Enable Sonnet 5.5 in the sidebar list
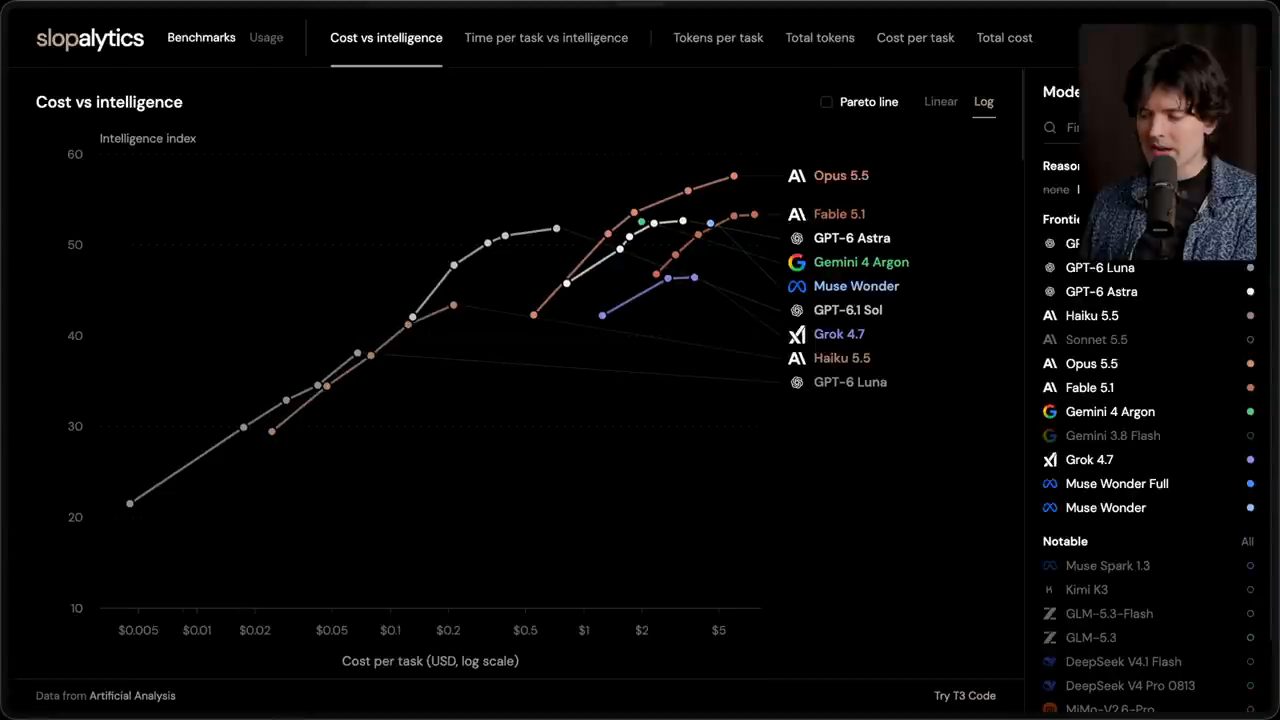The width and height of the screenshot is (1280, 720). 1149,340
